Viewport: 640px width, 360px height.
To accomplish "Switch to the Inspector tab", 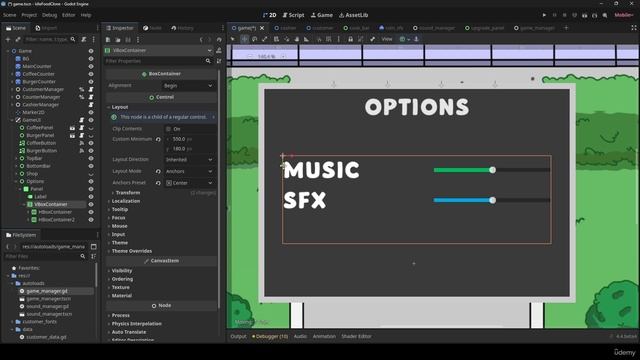I will pos(120,28).
